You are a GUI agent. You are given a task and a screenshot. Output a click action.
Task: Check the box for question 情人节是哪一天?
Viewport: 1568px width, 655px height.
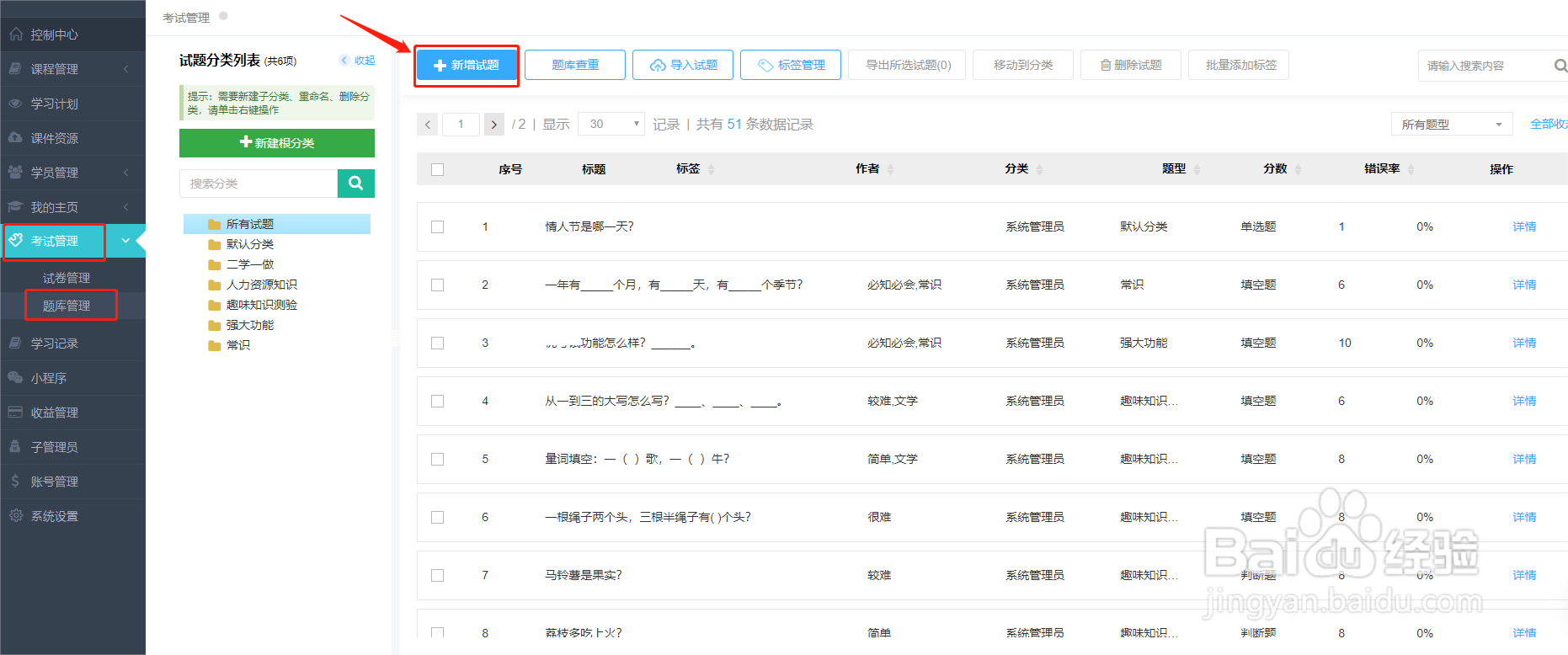[437, 226]
